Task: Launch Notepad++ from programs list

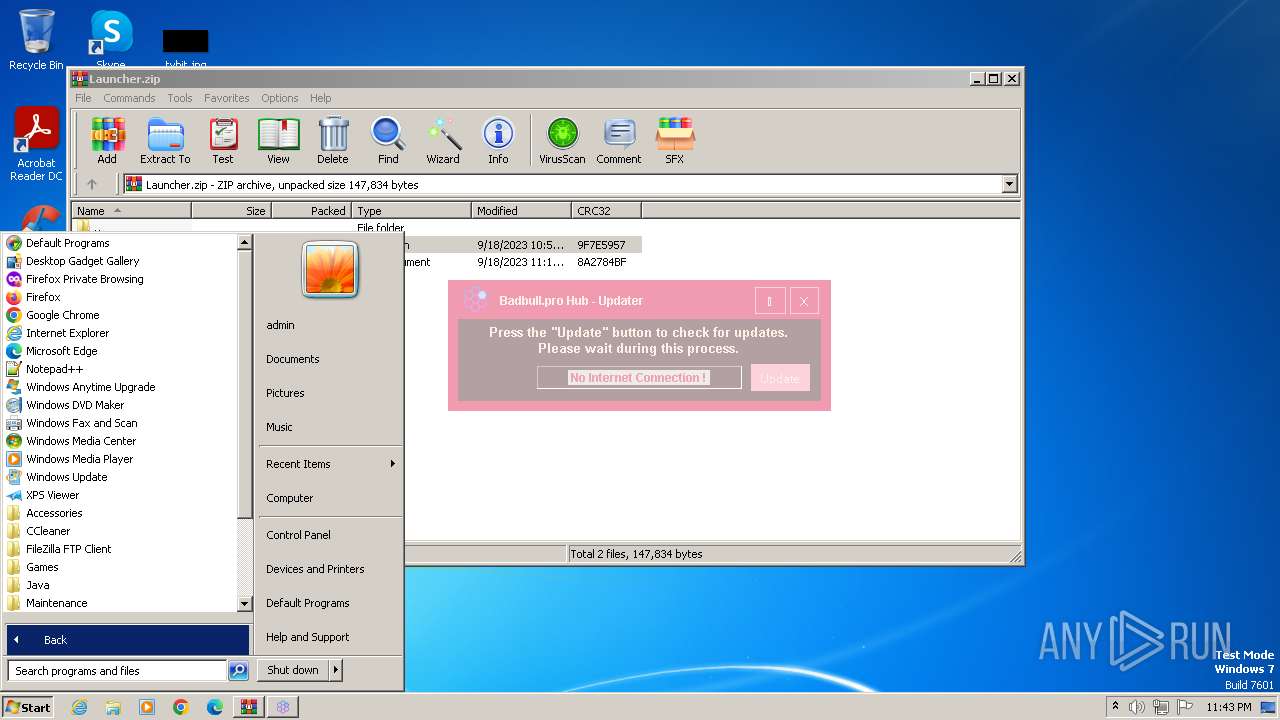Action: (54, 369)
